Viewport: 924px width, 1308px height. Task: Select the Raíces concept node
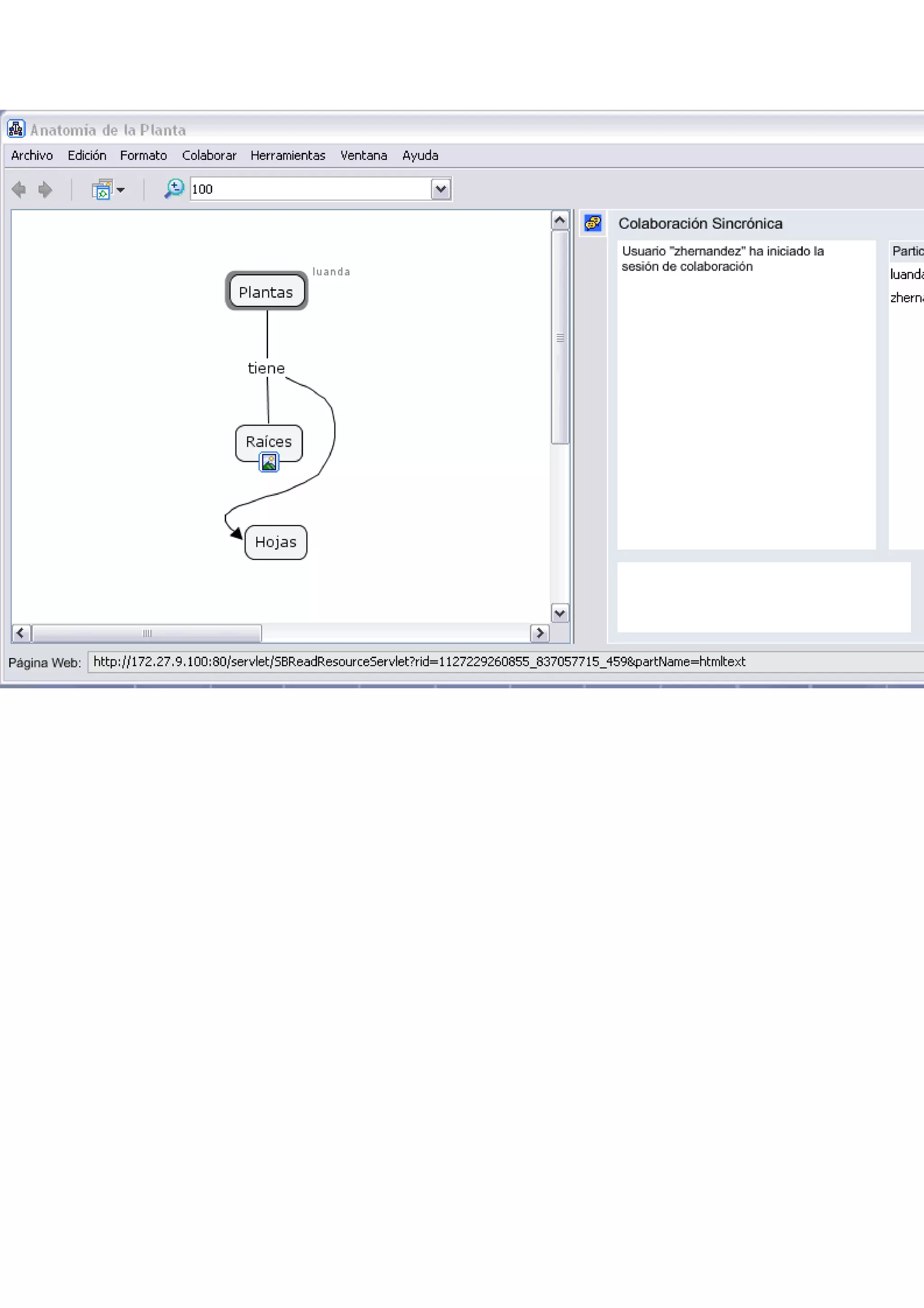[x=269, y=442]
